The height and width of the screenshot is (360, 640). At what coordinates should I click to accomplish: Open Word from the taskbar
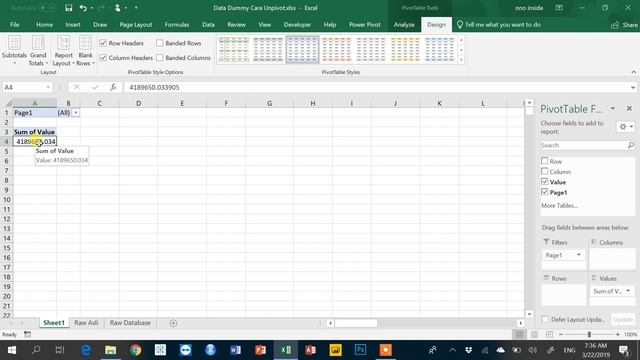[x=236, y=350]
